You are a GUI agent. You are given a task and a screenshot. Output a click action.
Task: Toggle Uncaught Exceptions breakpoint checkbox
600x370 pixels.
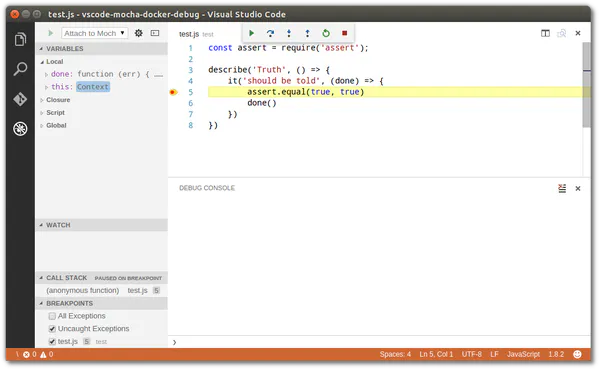tap(52, 329)
